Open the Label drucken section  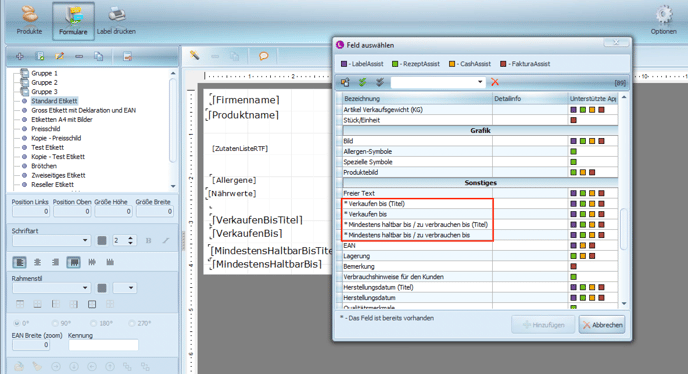click(116, 20)
